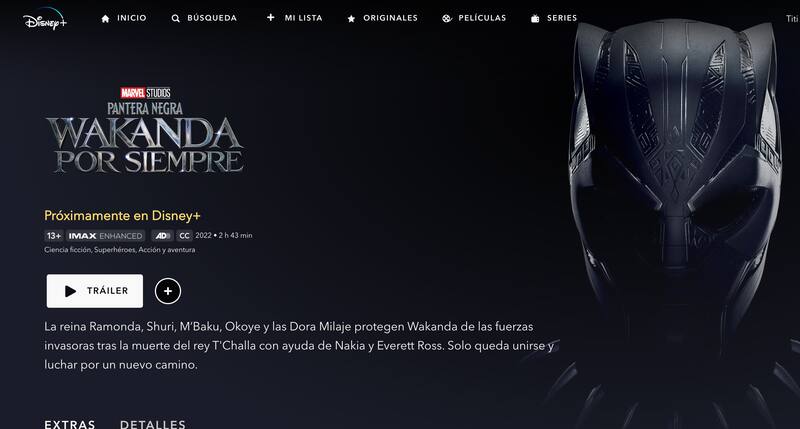The height and width of the screenshot is (429, 800).
Task: Click the 13+ age rating badge
Action: coord(54,236)
